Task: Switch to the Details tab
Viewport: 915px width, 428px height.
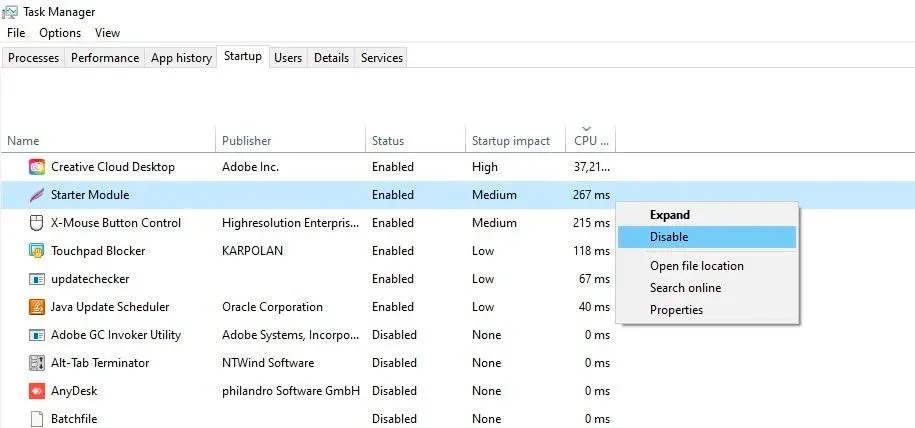Action: (331, 58)
